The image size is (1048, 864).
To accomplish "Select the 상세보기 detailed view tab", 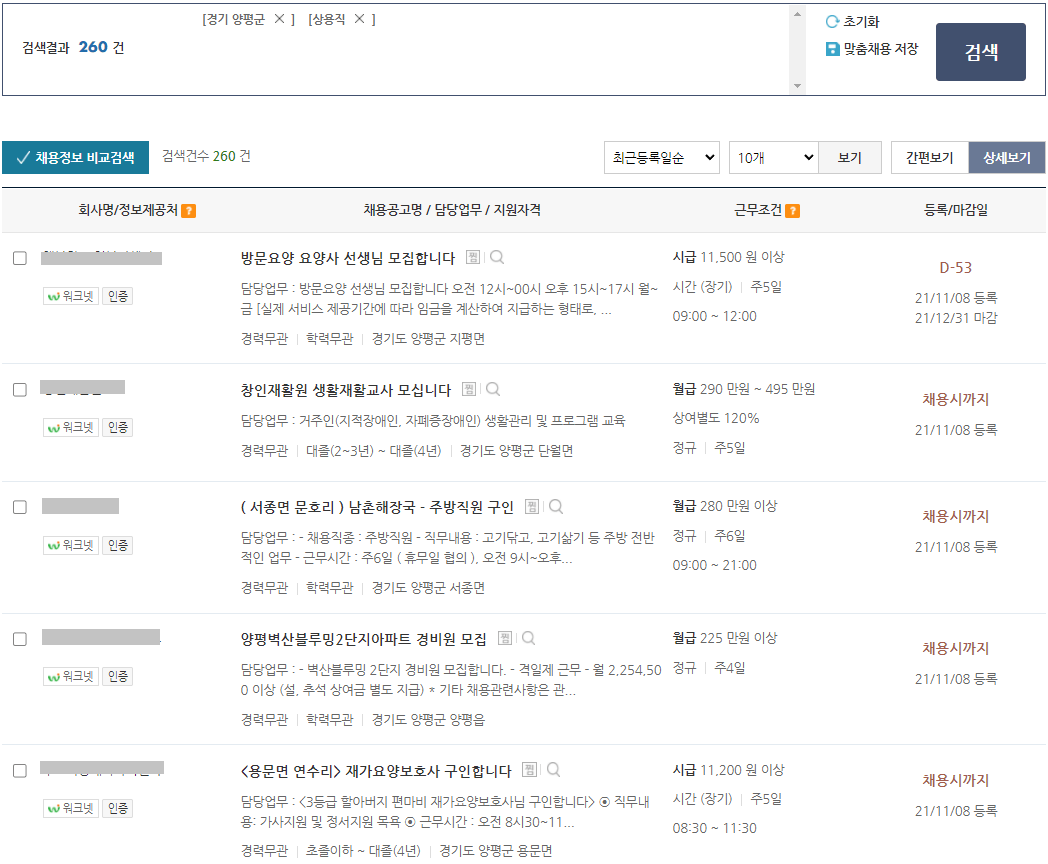I will (x=1008, y=157).
